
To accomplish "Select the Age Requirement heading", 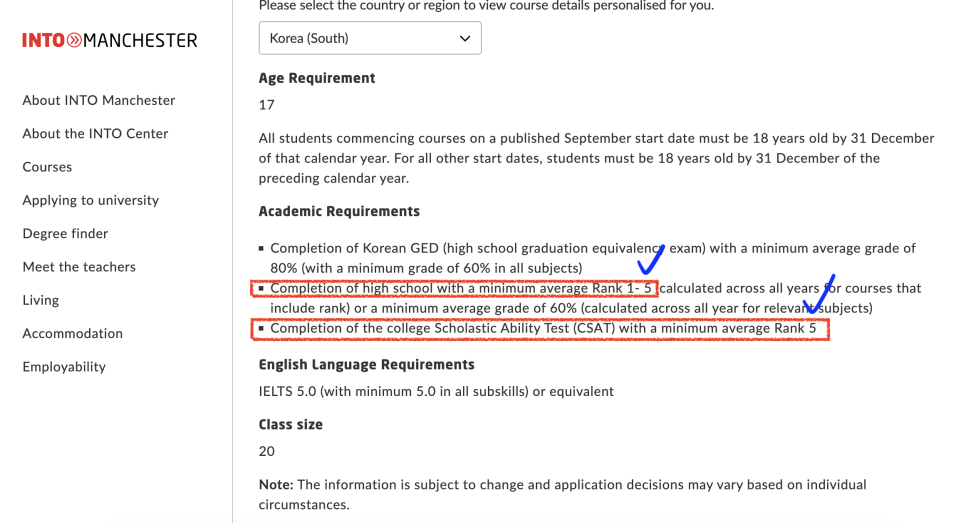I will click(x=317, y=78).
